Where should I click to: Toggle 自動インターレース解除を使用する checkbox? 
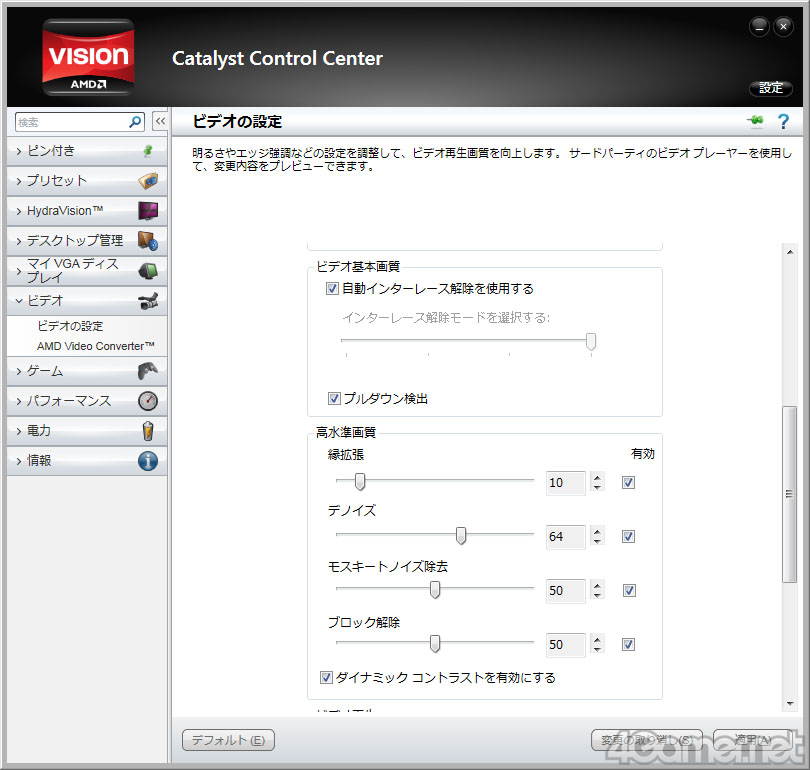click(x=332, y=288)
